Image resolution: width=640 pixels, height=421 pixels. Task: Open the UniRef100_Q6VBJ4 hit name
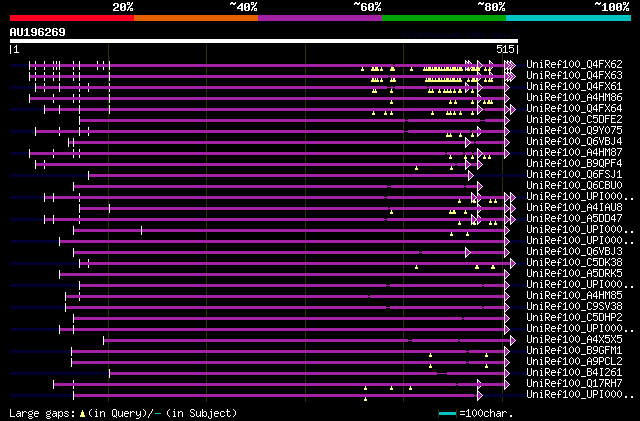click(574, 142)
